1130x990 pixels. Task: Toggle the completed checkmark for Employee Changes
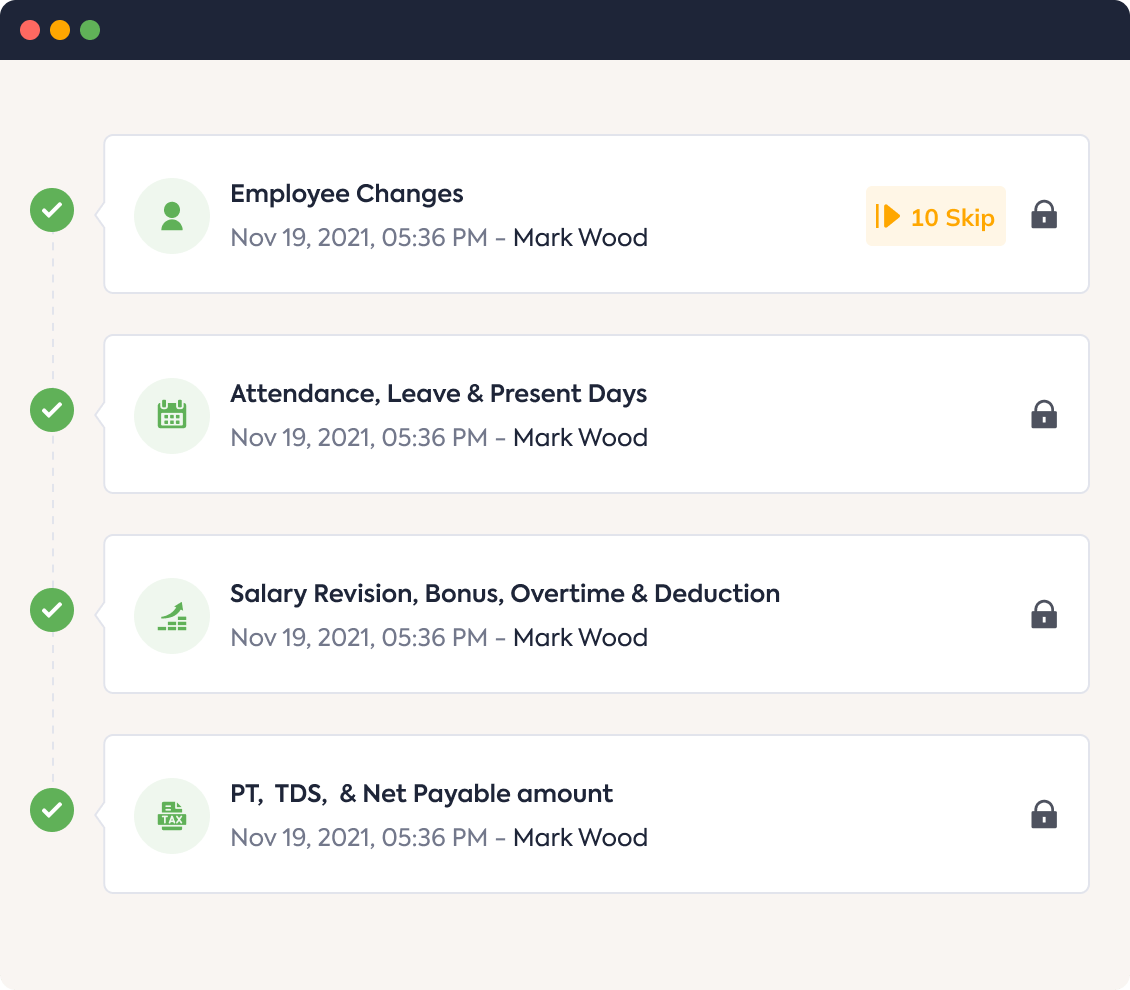(52, 210)
